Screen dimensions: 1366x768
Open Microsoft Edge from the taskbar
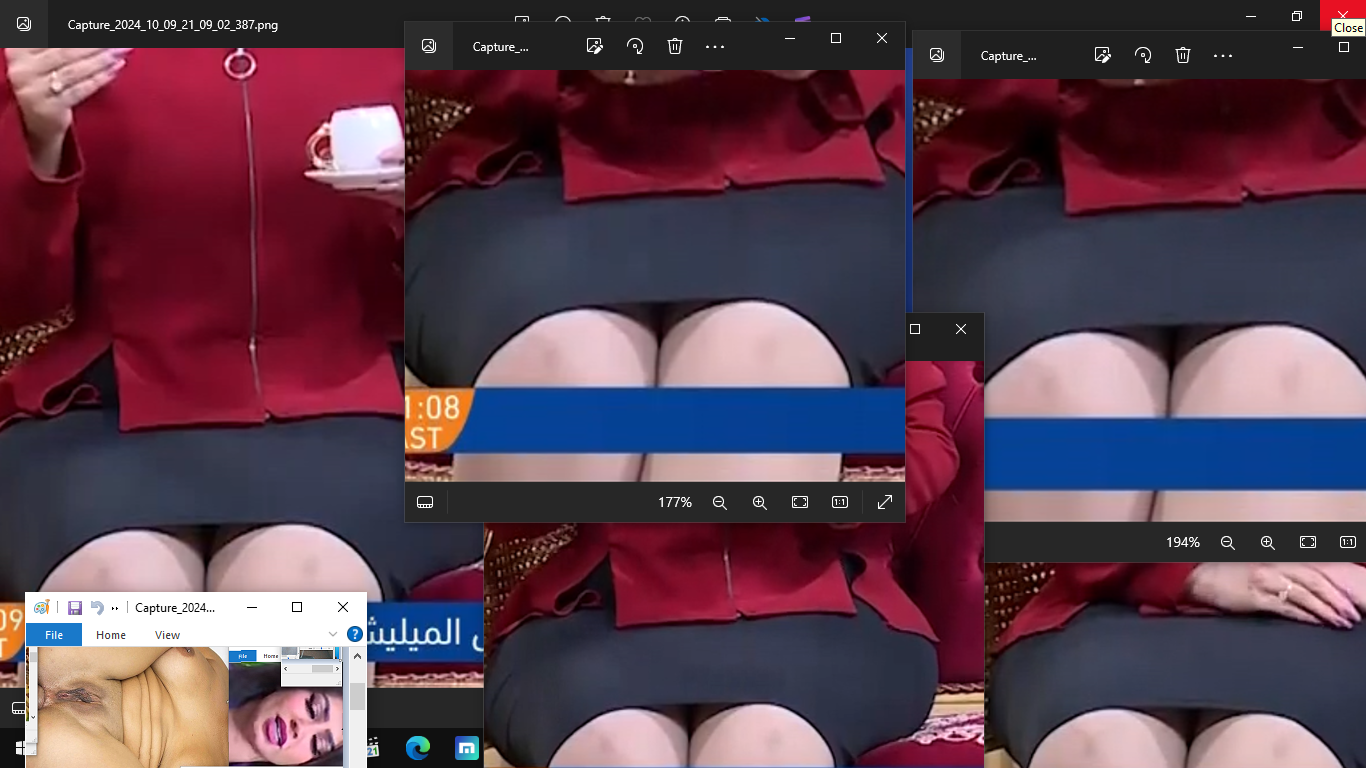[418, 748]
